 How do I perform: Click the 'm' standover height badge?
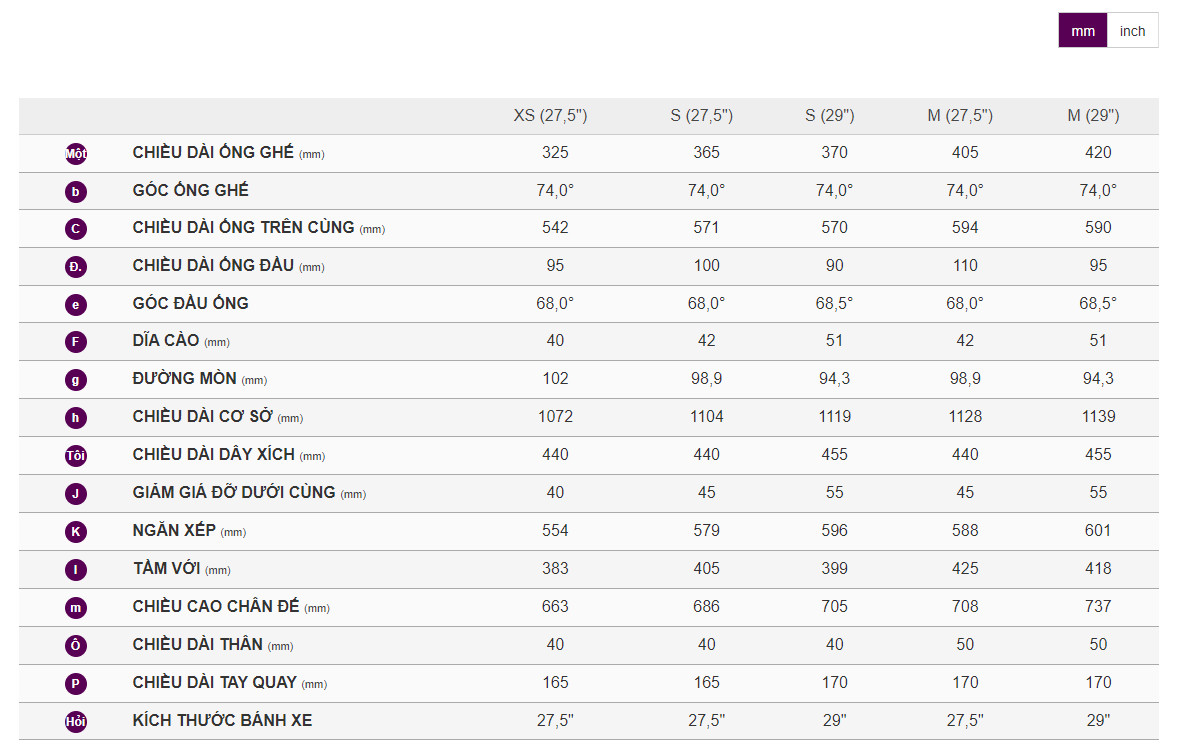click(x=76, y=608)
